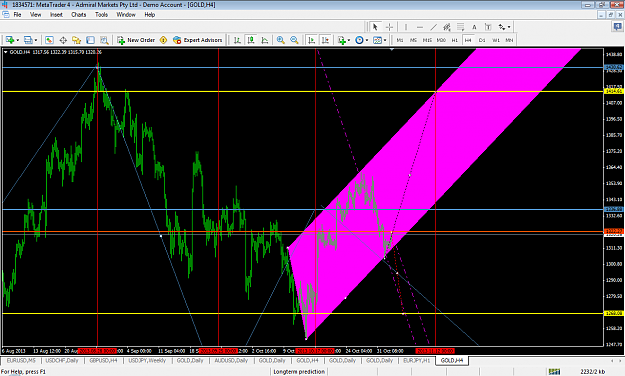Select the trendline drawing tool
This screenshot has width=625, height=376.
point(433,27)
